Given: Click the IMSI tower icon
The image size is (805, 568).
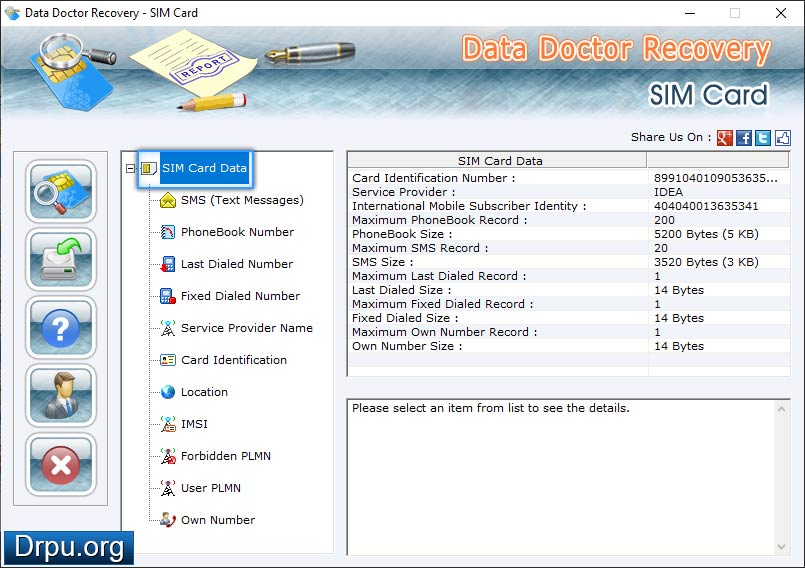Looking at the screenshot, I should (167, 424).
